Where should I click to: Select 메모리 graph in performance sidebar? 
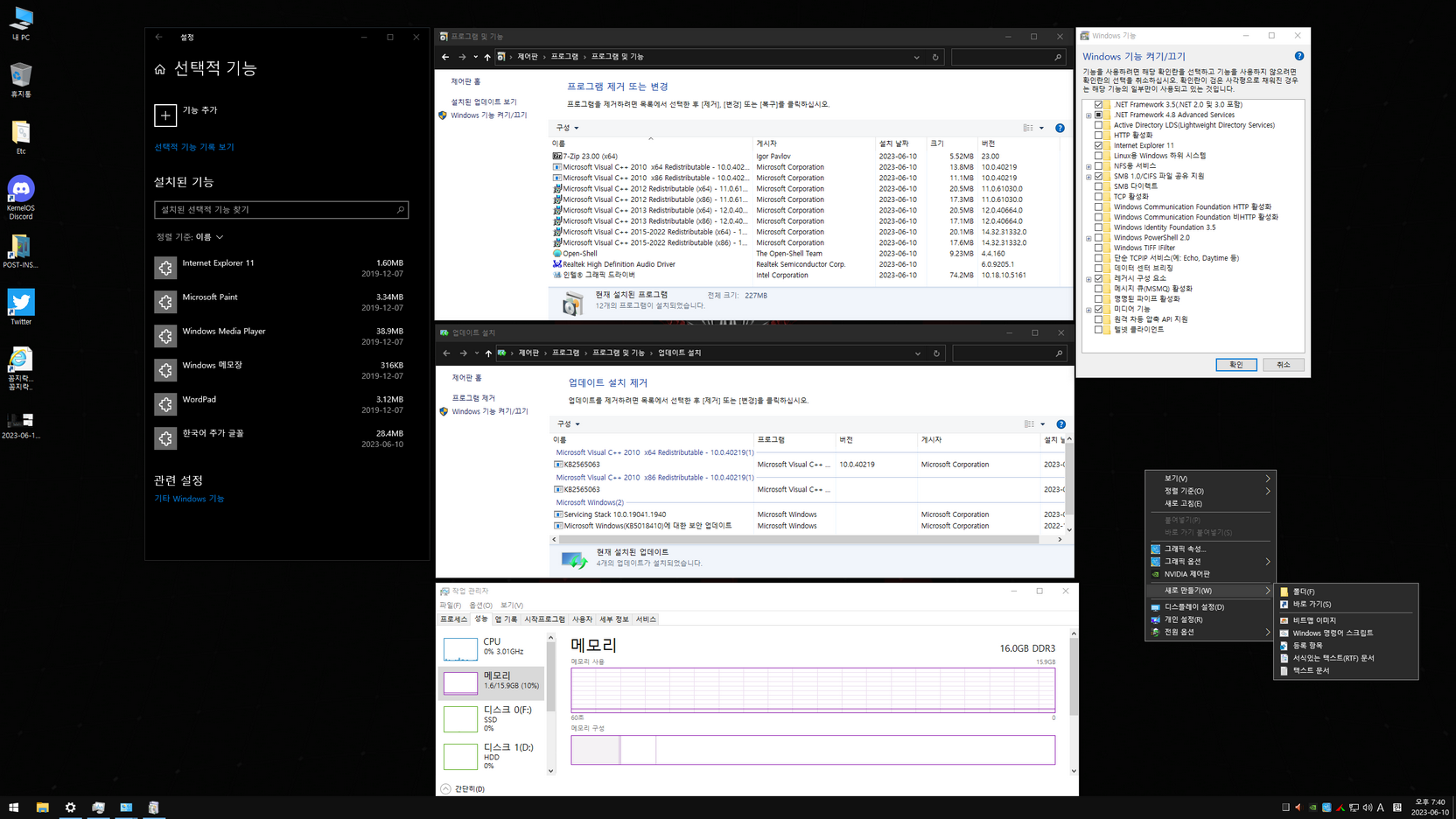(x=492, y=682)
